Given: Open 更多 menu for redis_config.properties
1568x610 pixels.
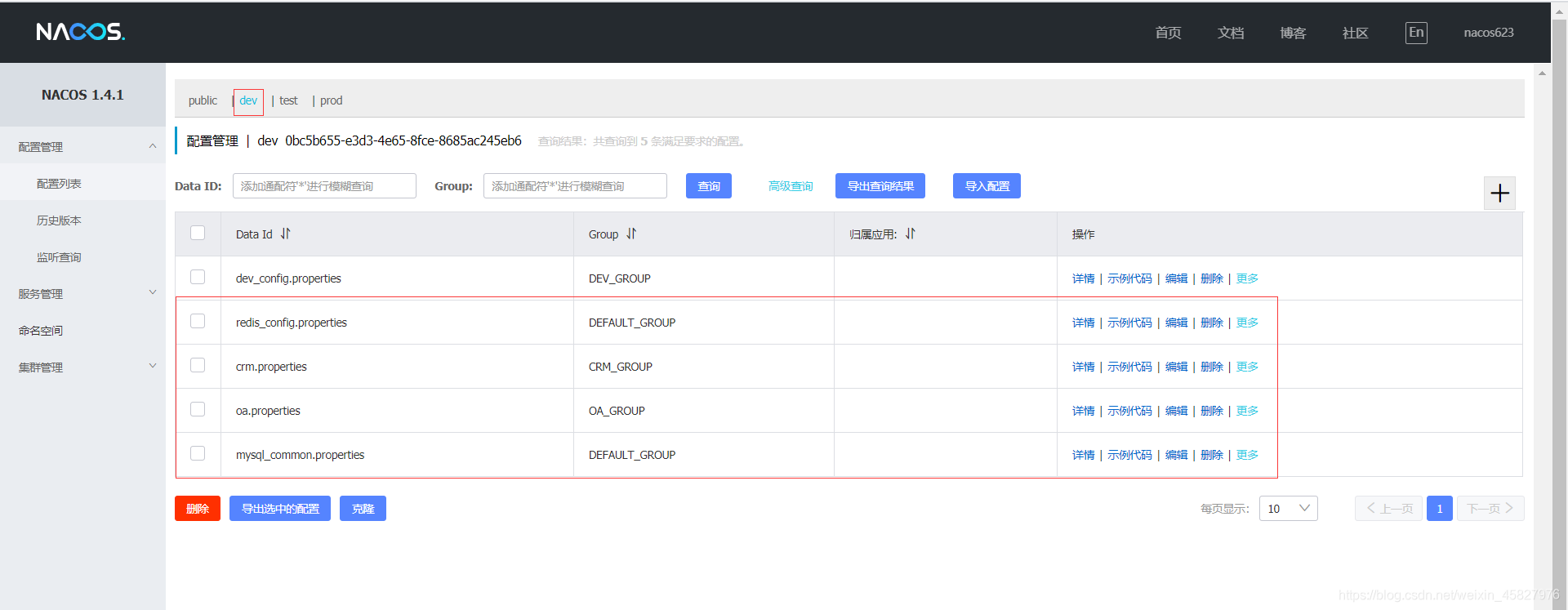Looking at the screenshot, I should [x=1247, y=323].
